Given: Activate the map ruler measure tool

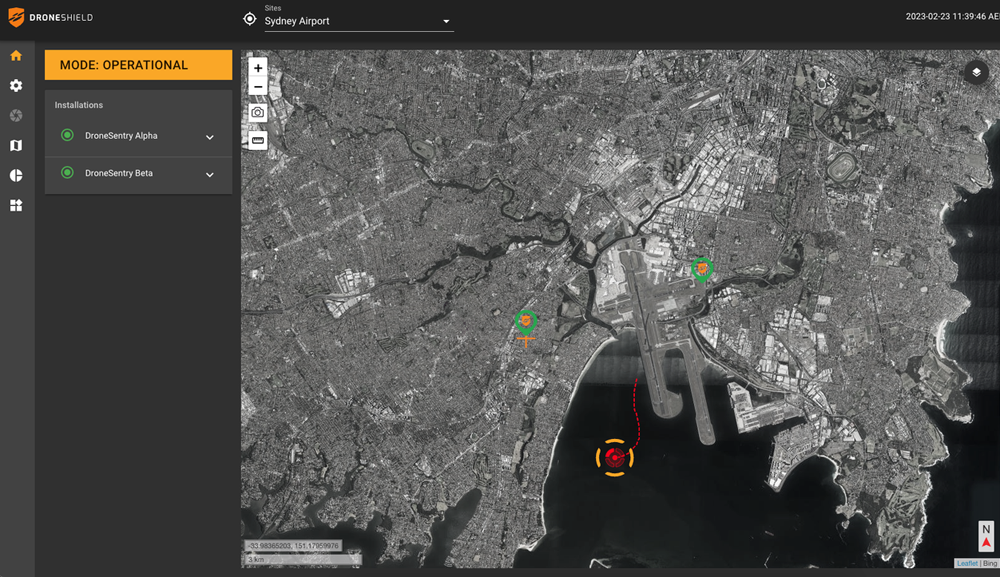Looking at the screenshot, I should click(258, 140).
